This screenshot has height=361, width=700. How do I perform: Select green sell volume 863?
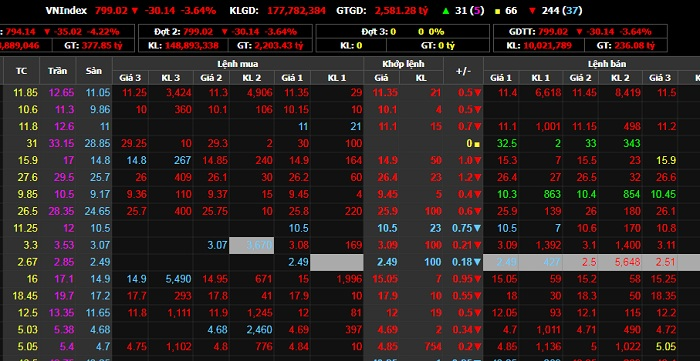coord(551,194)
